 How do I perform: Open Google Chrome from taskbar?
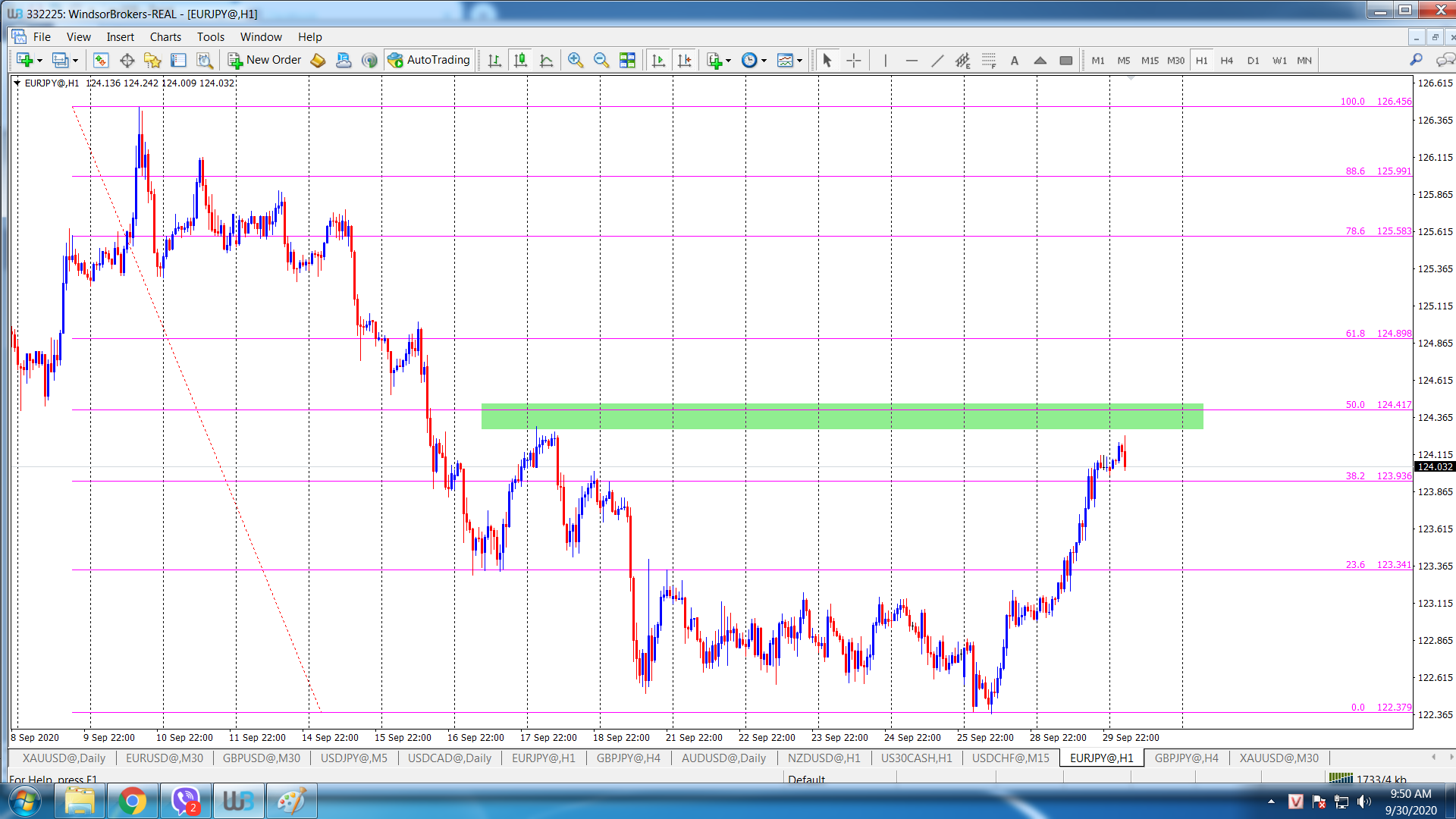tap(132, 801)
